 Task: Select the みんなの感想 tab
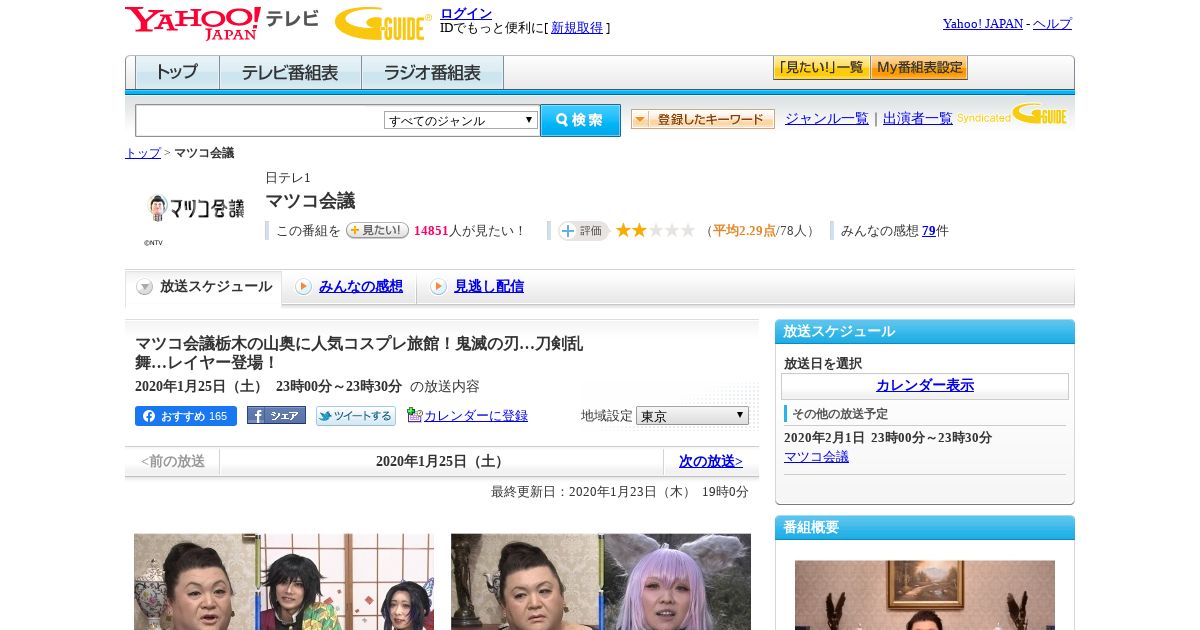[361, 287]
